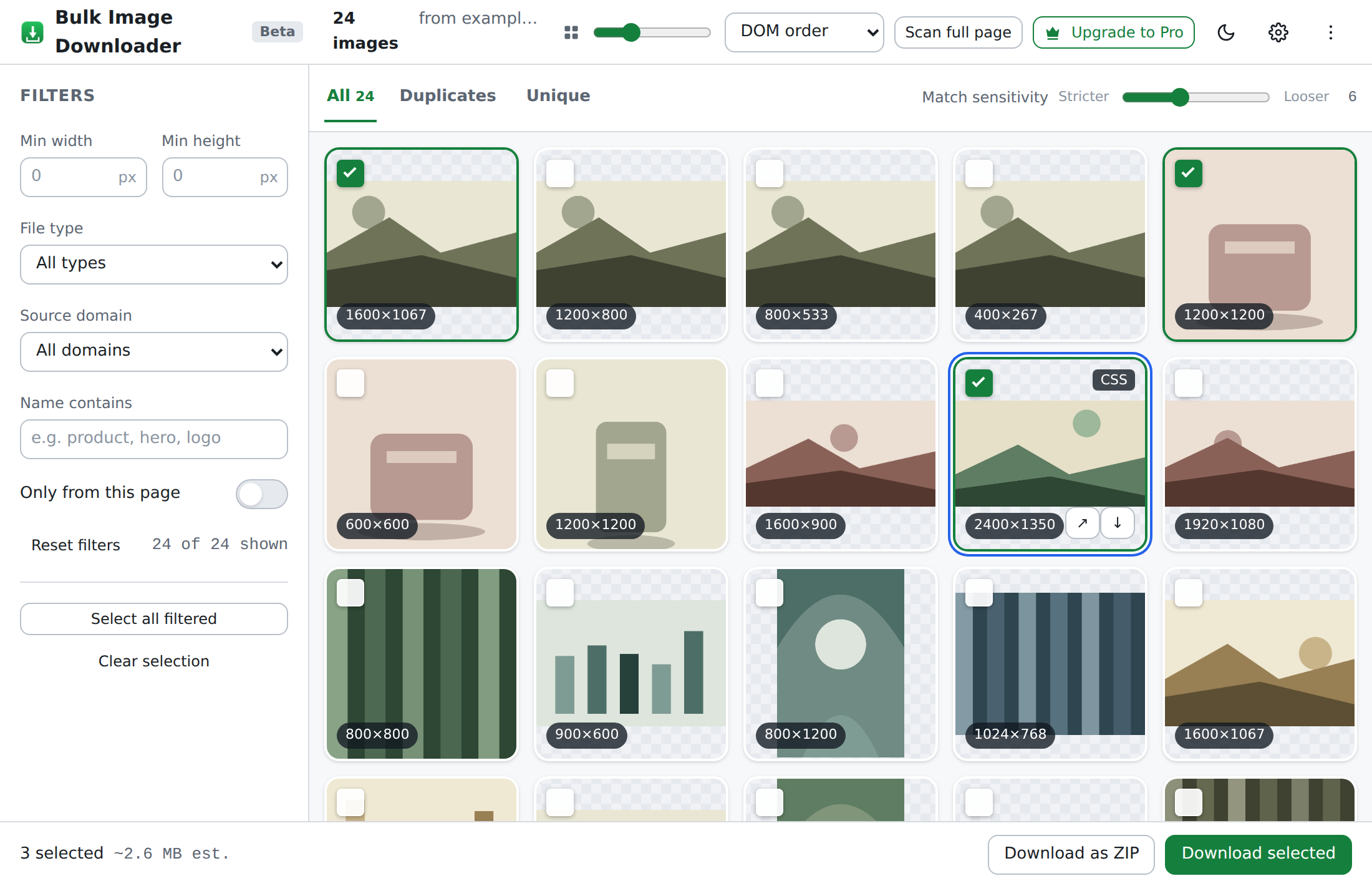Click Scan full page button
Image resolution: width=1372 pixels, height=886 pixels.
pos(959,32)
